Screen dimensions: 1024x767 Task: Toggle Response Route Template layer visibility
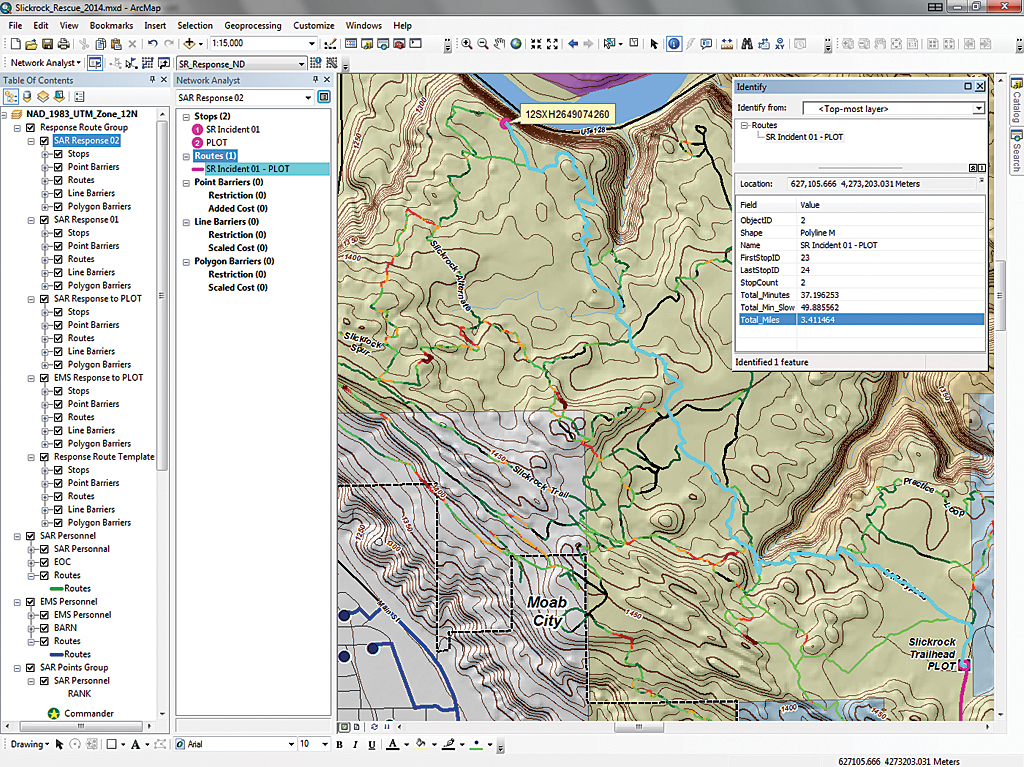click(44, 457)
